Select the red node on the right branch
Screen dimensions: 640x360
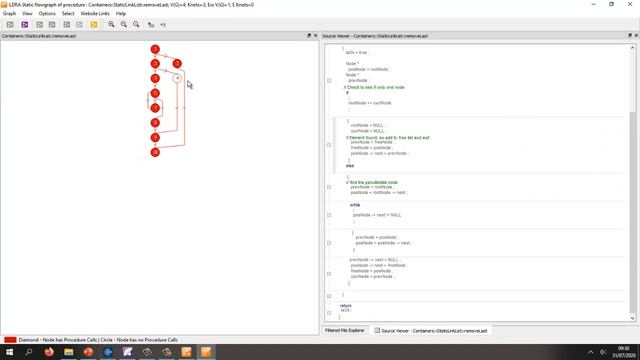coord(177,64)
